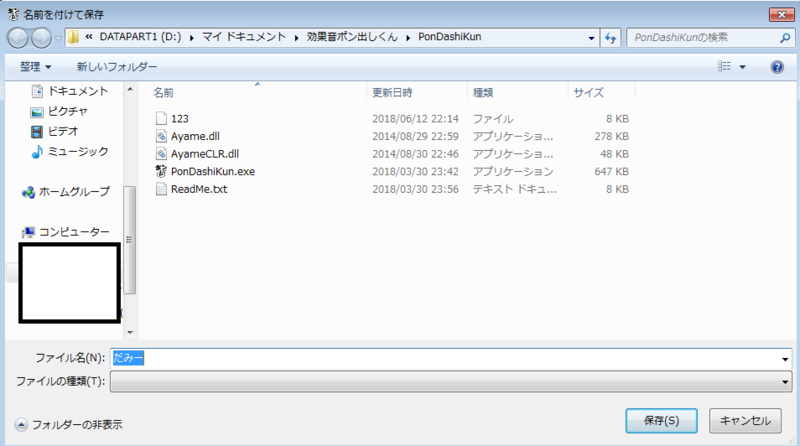Click the 647 KB size cell

click(611, 171)
